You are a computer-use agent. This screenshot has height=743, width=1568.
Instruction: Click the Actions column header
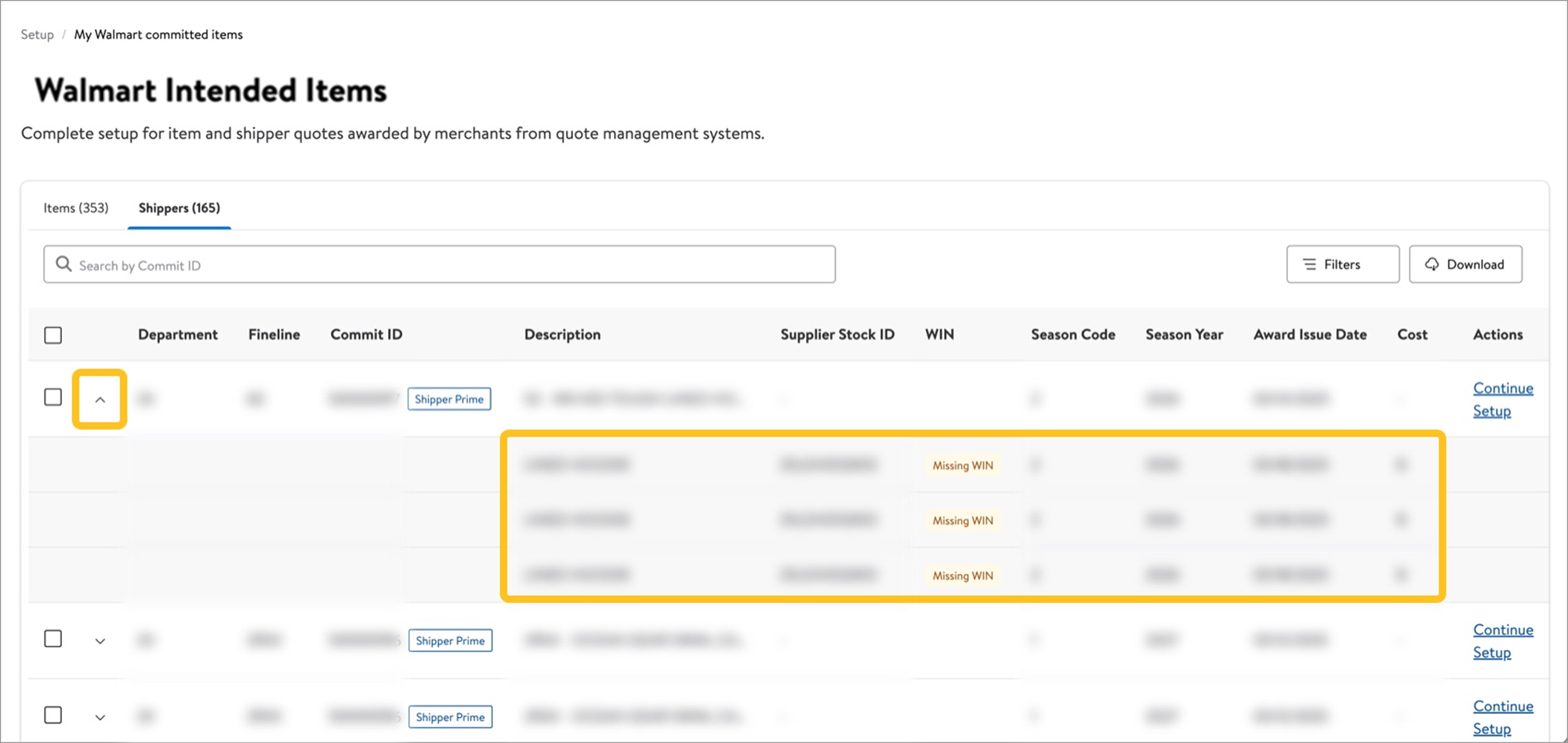[x=1497, y=335]
